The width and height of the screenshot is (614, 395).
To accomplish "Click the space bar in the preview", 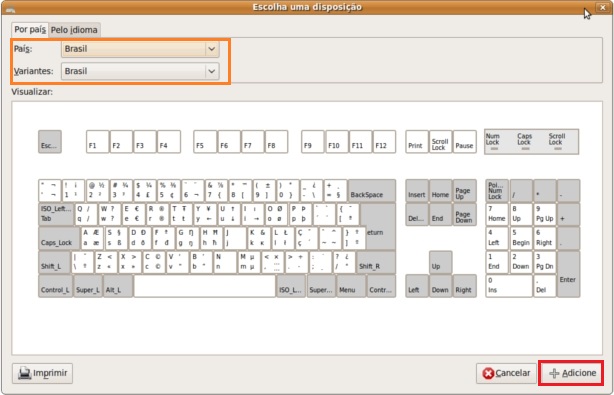I will point(205,286).
